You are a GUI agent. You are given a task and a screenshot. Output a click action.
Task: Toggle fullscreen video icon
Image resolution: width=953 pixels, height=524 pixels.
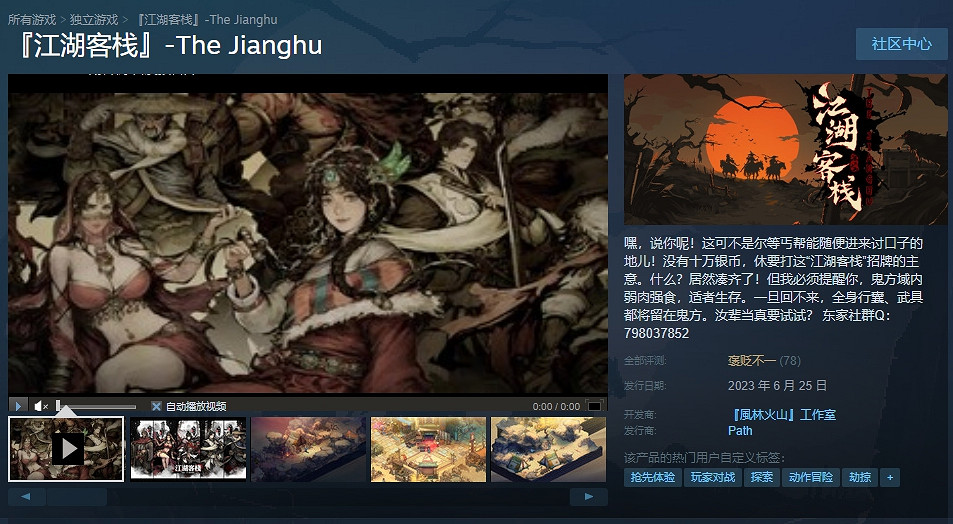(x=594, y=406)
